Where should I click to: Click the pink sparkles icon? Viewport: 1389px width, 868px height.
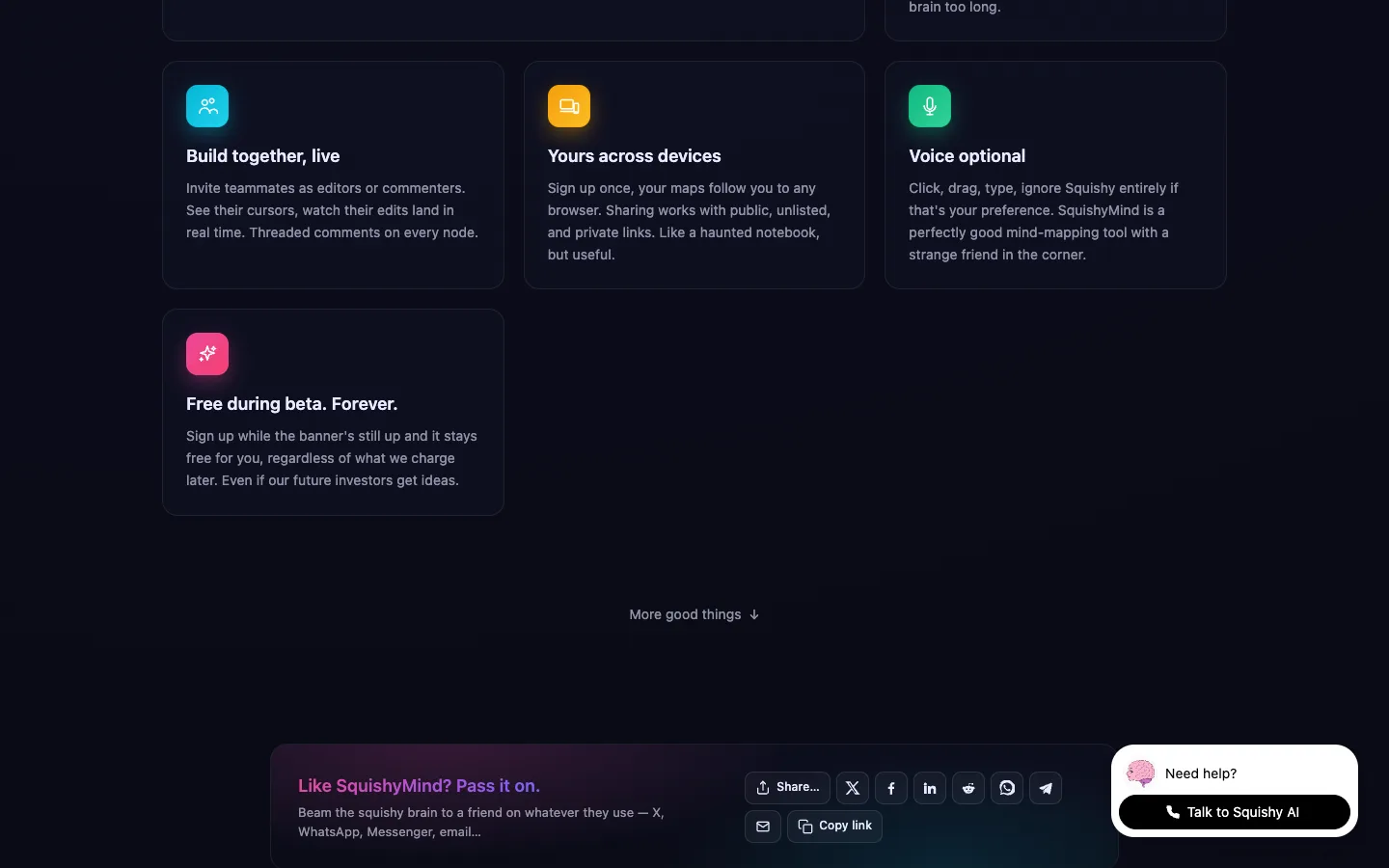pos(207,354)
